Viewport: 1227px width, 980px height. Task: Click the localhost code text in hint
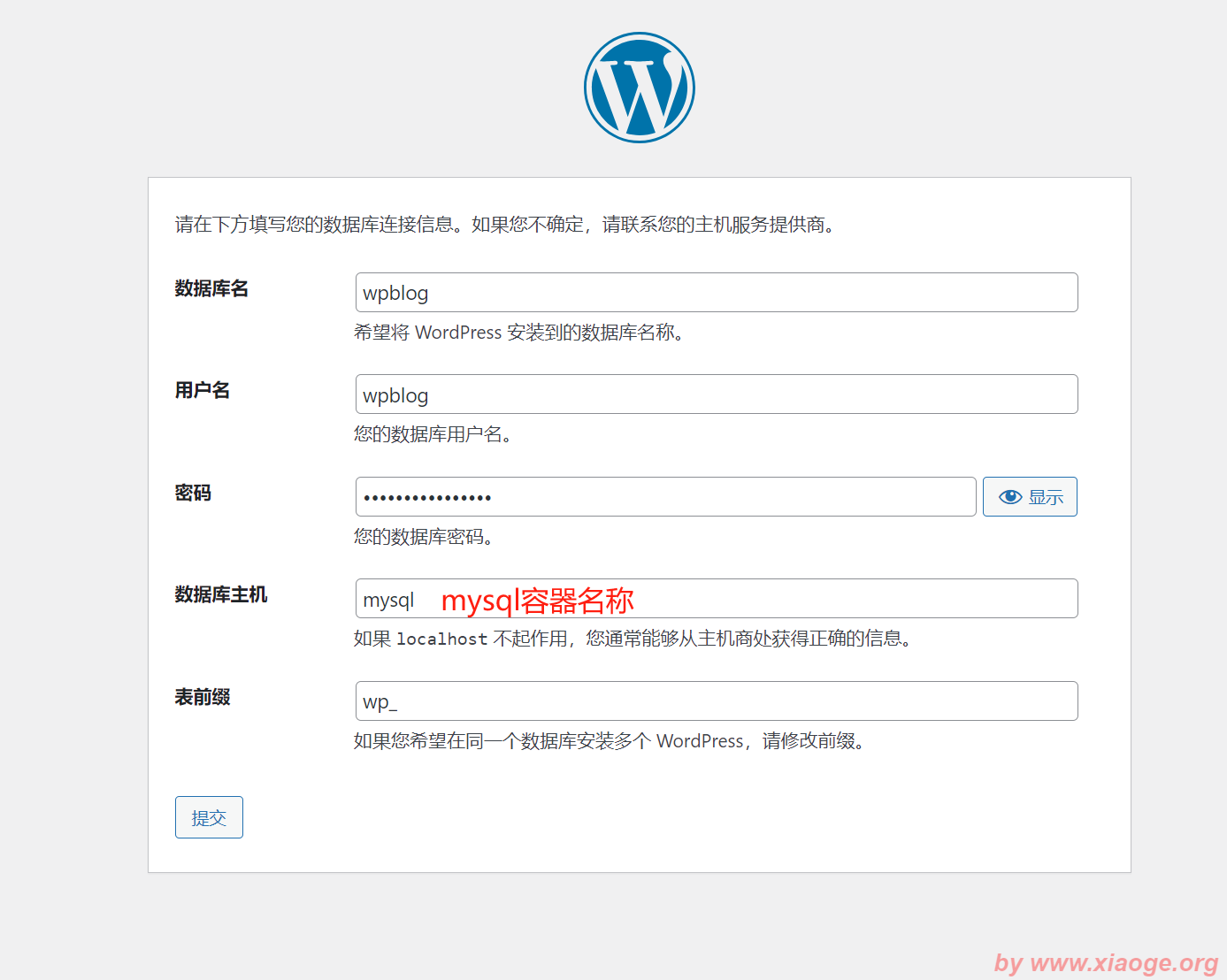pos(441,639)
